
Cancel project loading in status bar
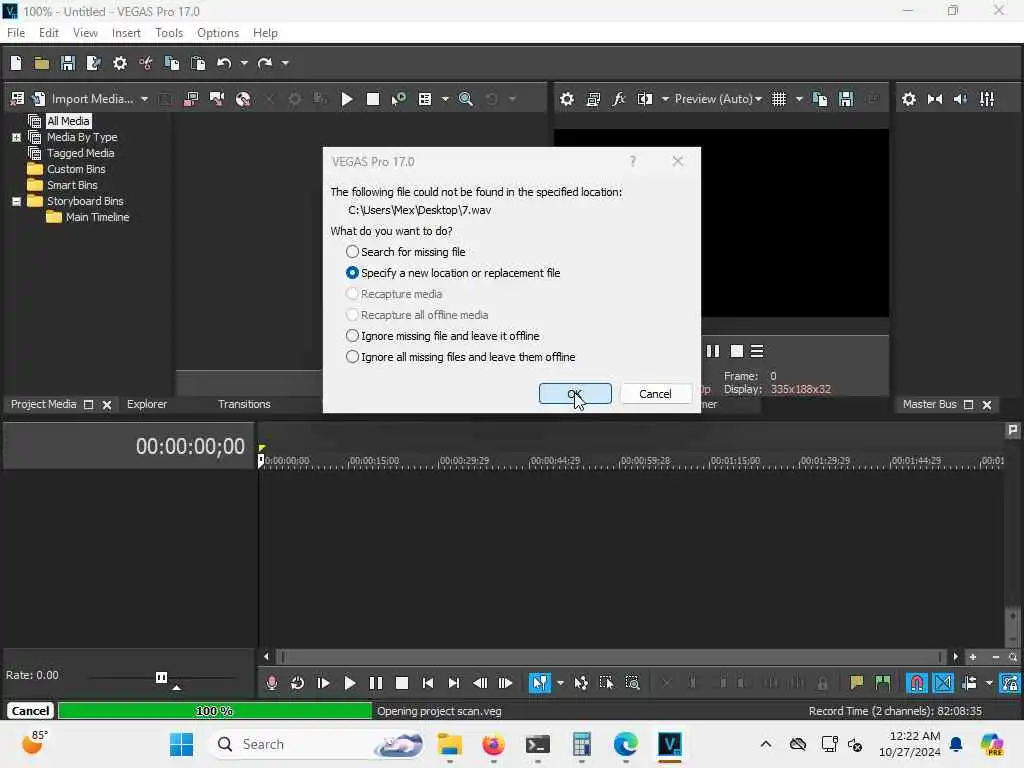click(x=30, y=711)
